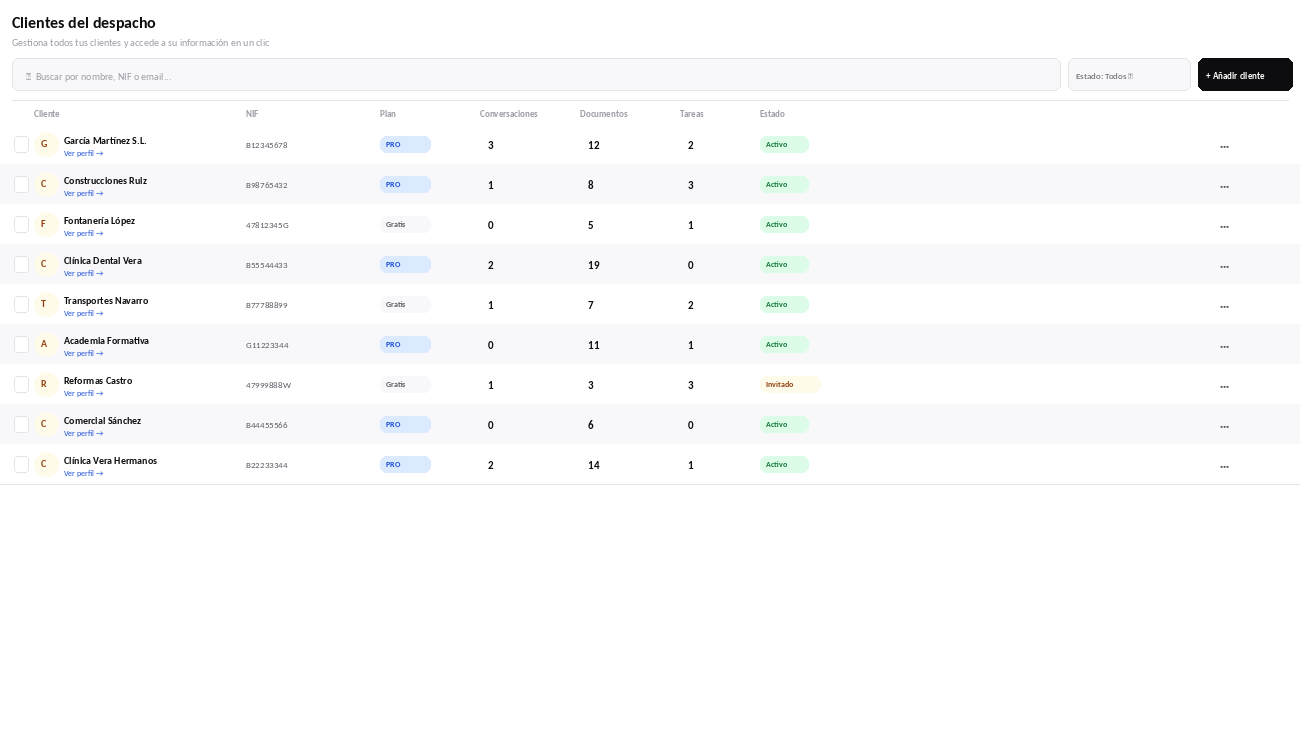Click the Conversaciones column header

(509, 114)
